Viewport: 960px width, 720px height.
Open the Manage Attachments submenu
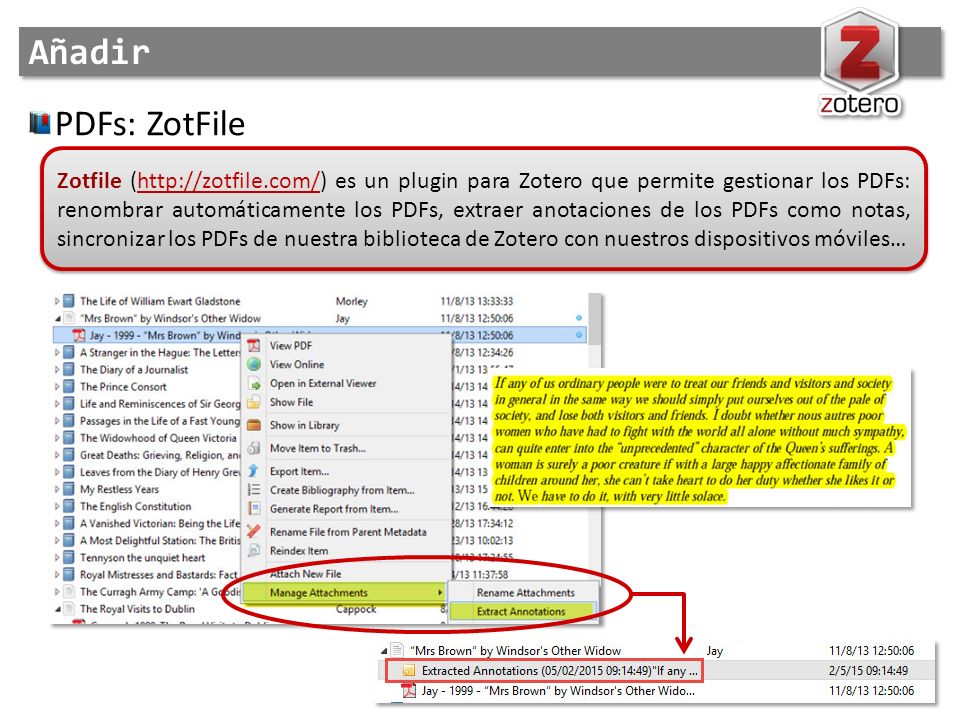point(345,593)
